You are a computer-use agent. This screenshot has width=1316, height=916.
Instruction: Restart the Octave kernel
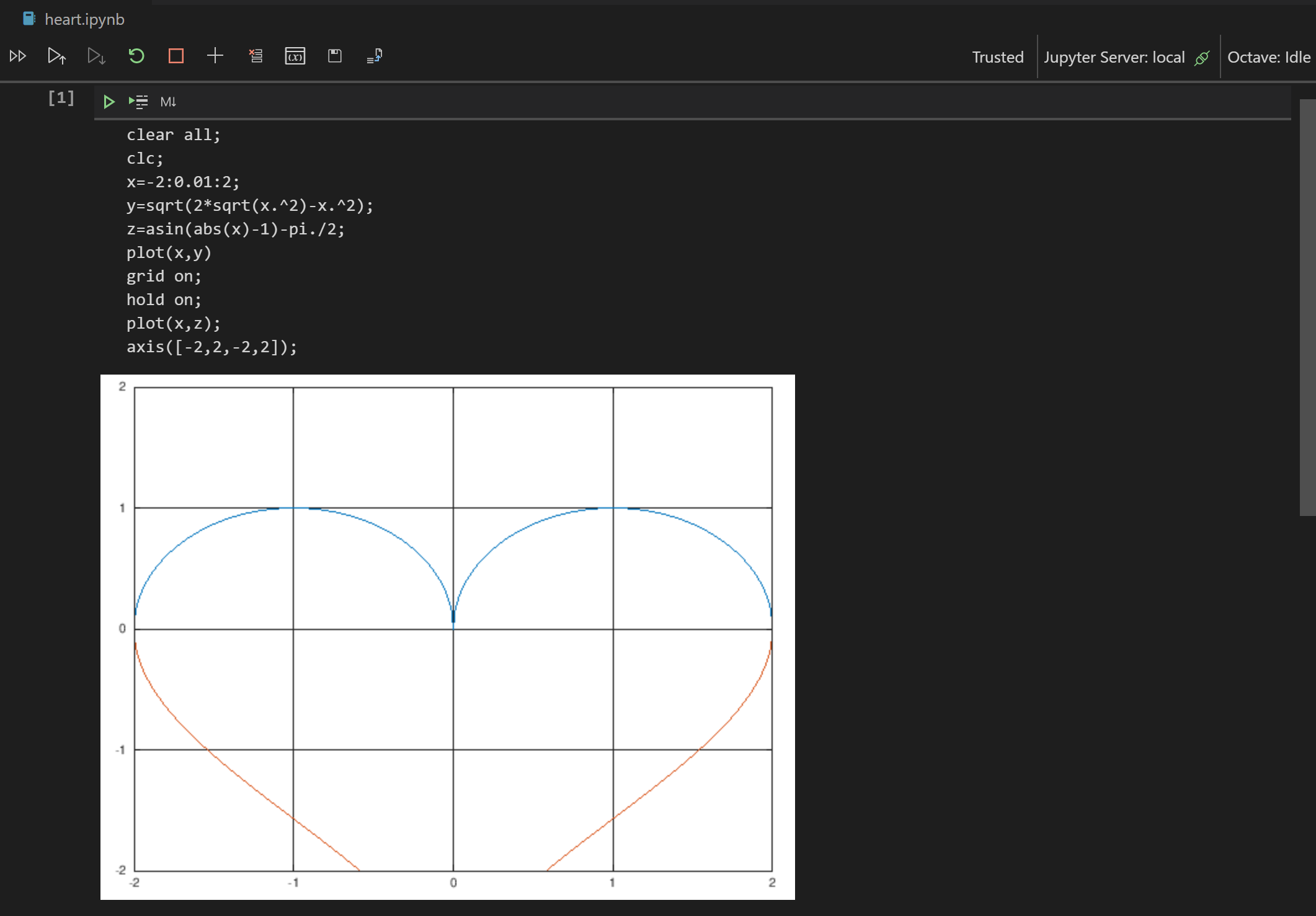137,56
